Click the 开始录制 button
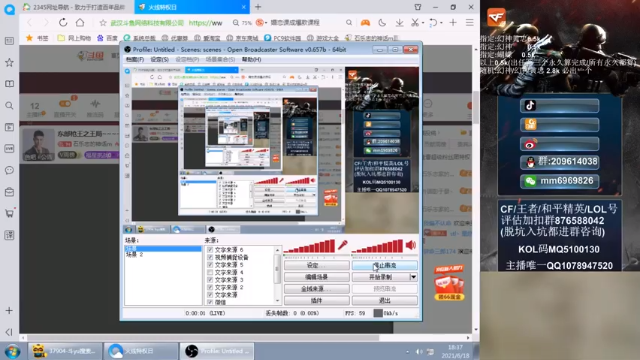Screen dimensions: 640x360 click(380, 277)
